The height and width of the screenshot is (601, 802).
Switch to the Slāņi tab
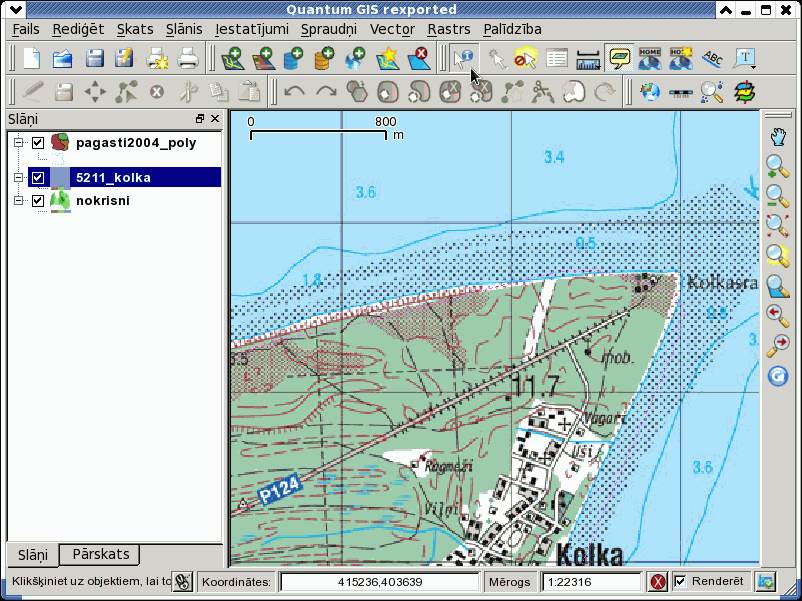point(33,555)
